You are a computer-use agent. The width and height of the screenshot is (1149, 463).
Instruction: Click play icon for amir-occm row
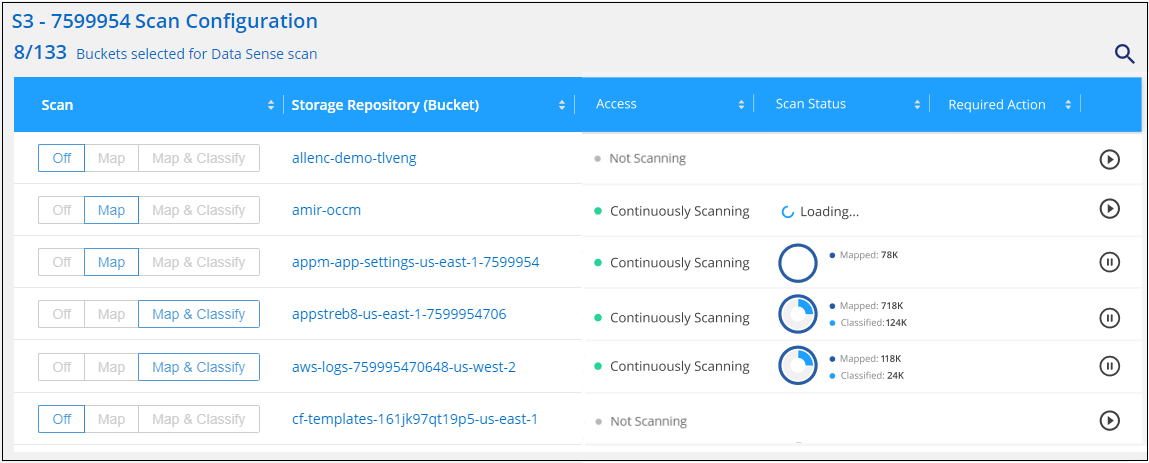coord(1109,209)
